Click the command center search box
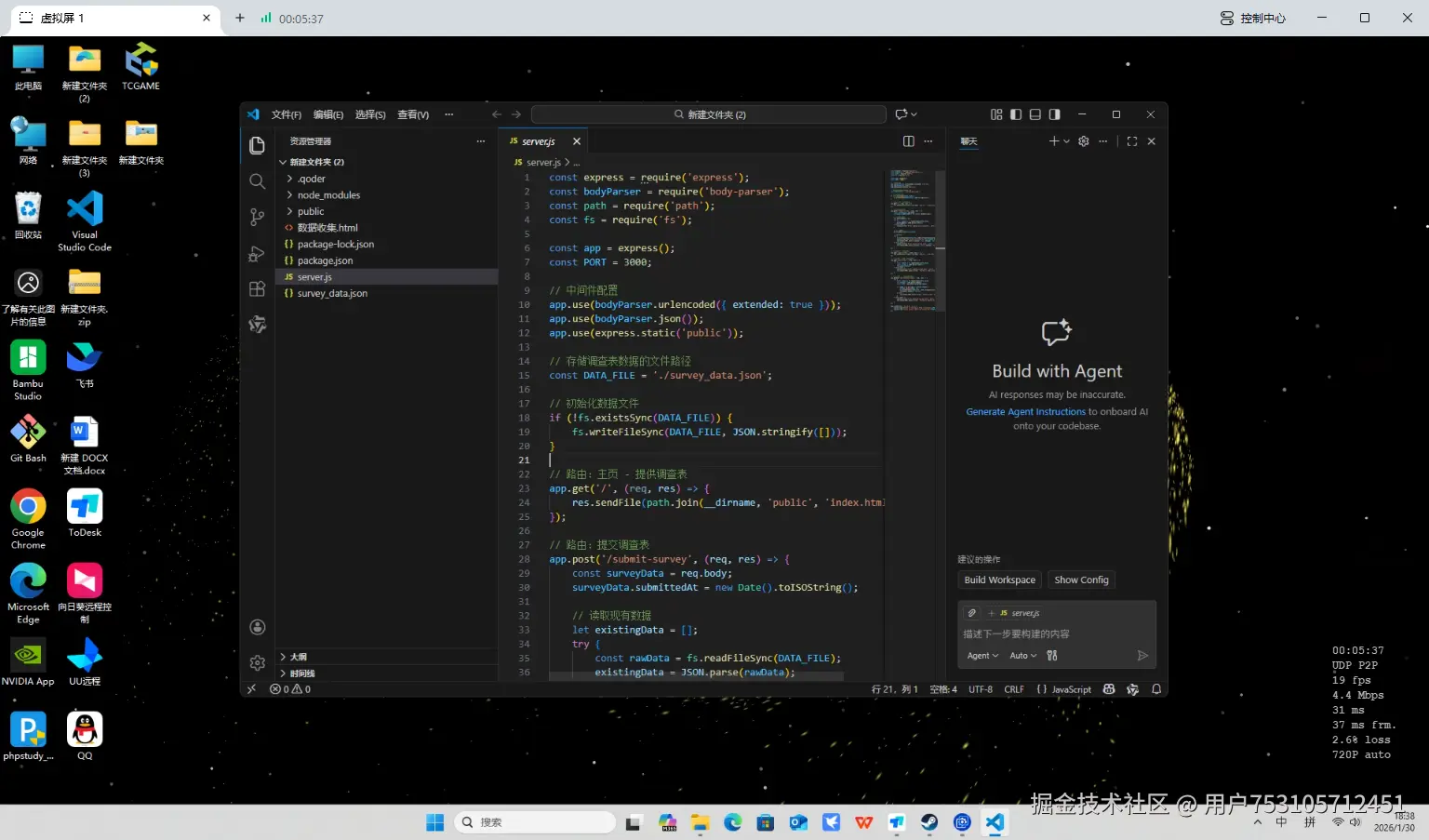Viewport: 1429px width, 840px height. [x=709, y=114]
